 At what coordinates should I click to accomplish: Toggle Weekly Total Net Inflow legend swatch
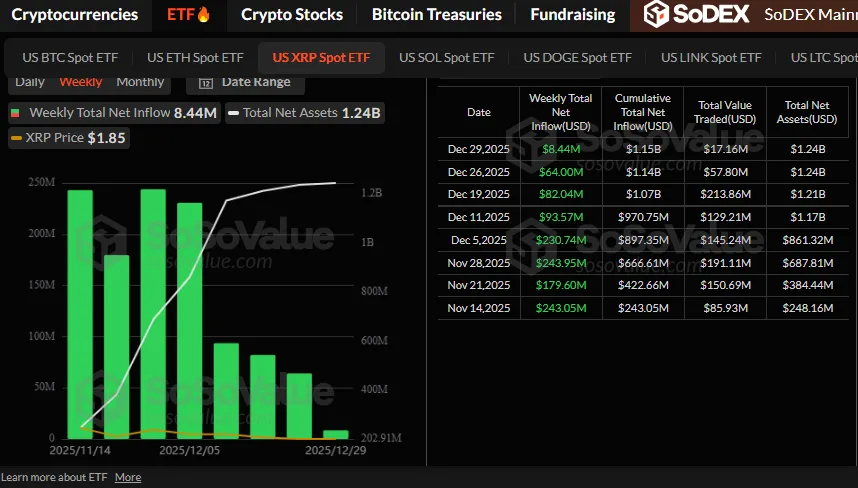point(15,113)
